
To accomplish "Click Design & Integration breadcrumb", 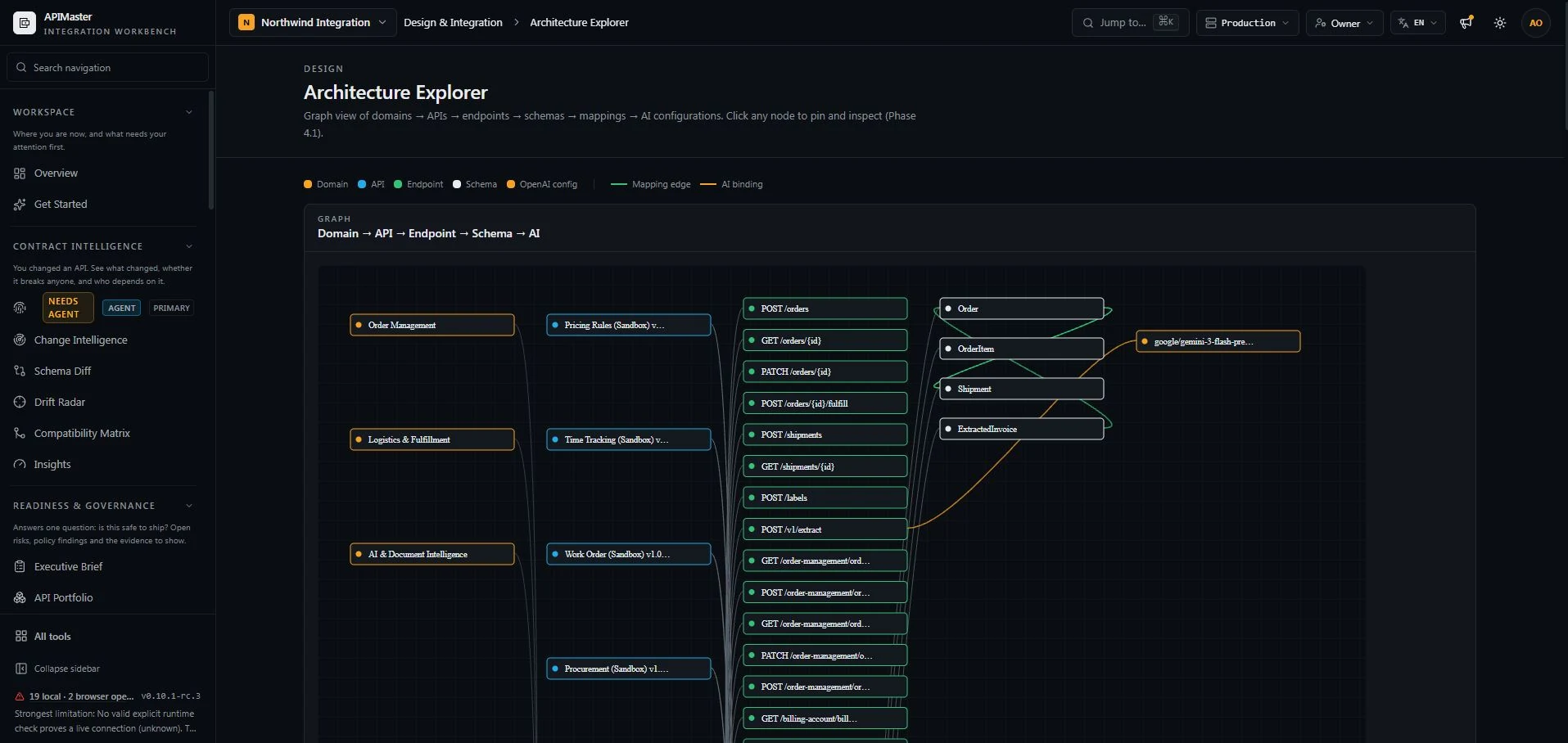I will 453,23.
